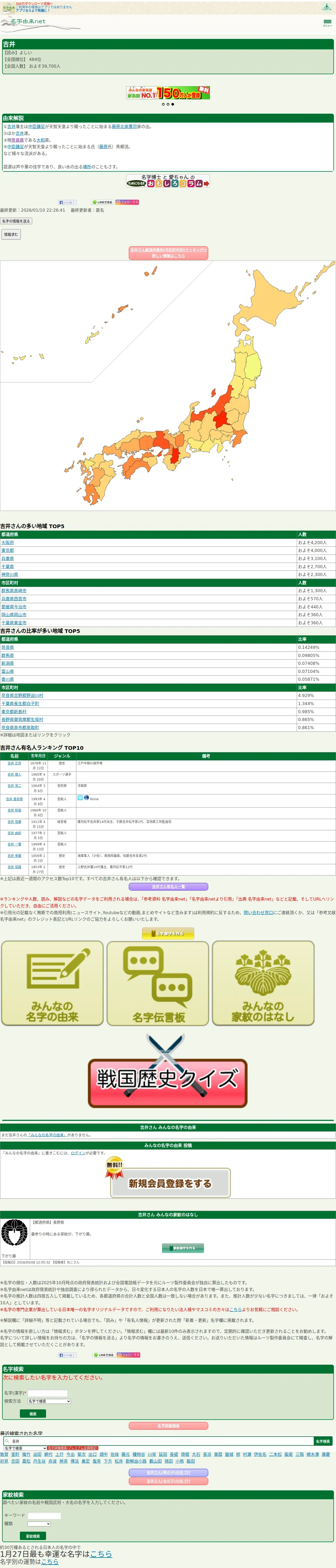Open the 大阪府 link in TOP5 table
Viewport: 336px width, 1568px height.
pos(7,542)
